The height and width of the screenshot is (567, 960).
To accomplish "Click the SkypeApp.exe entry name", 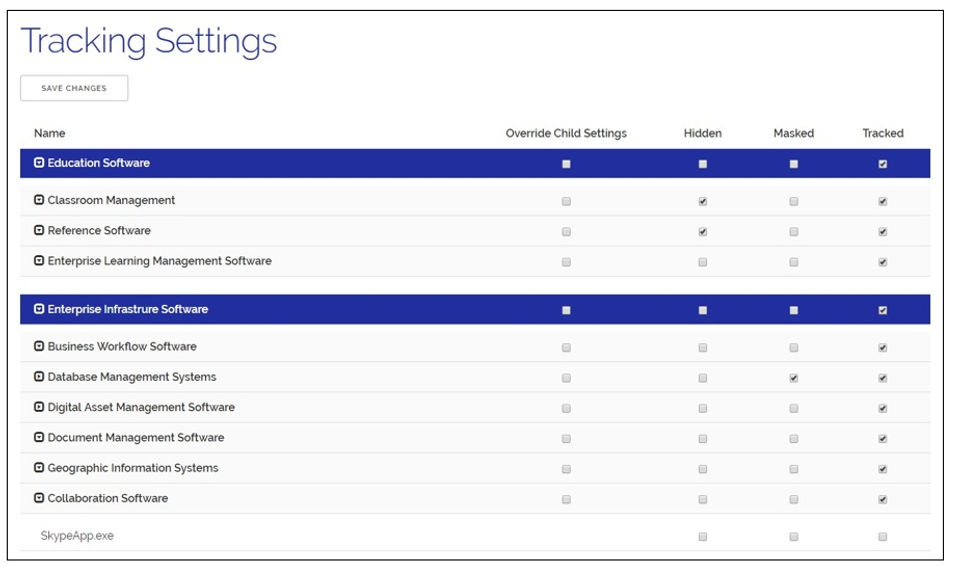I will [77, 536].
